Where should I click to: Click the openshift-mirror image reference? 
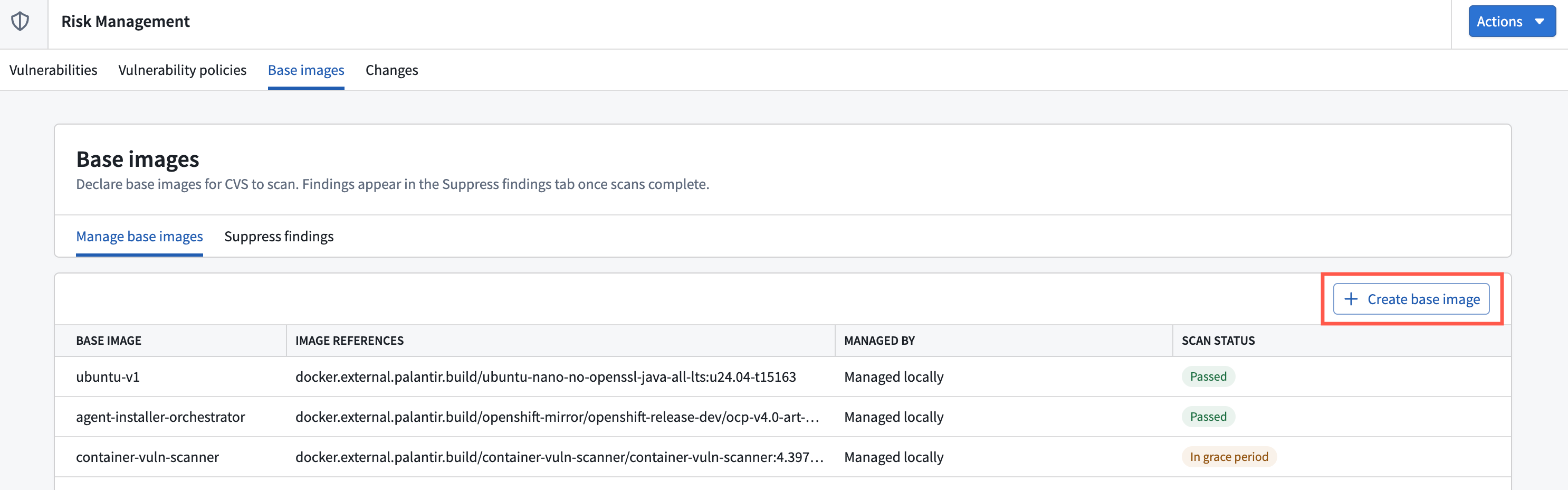click(x=557, y=417)
